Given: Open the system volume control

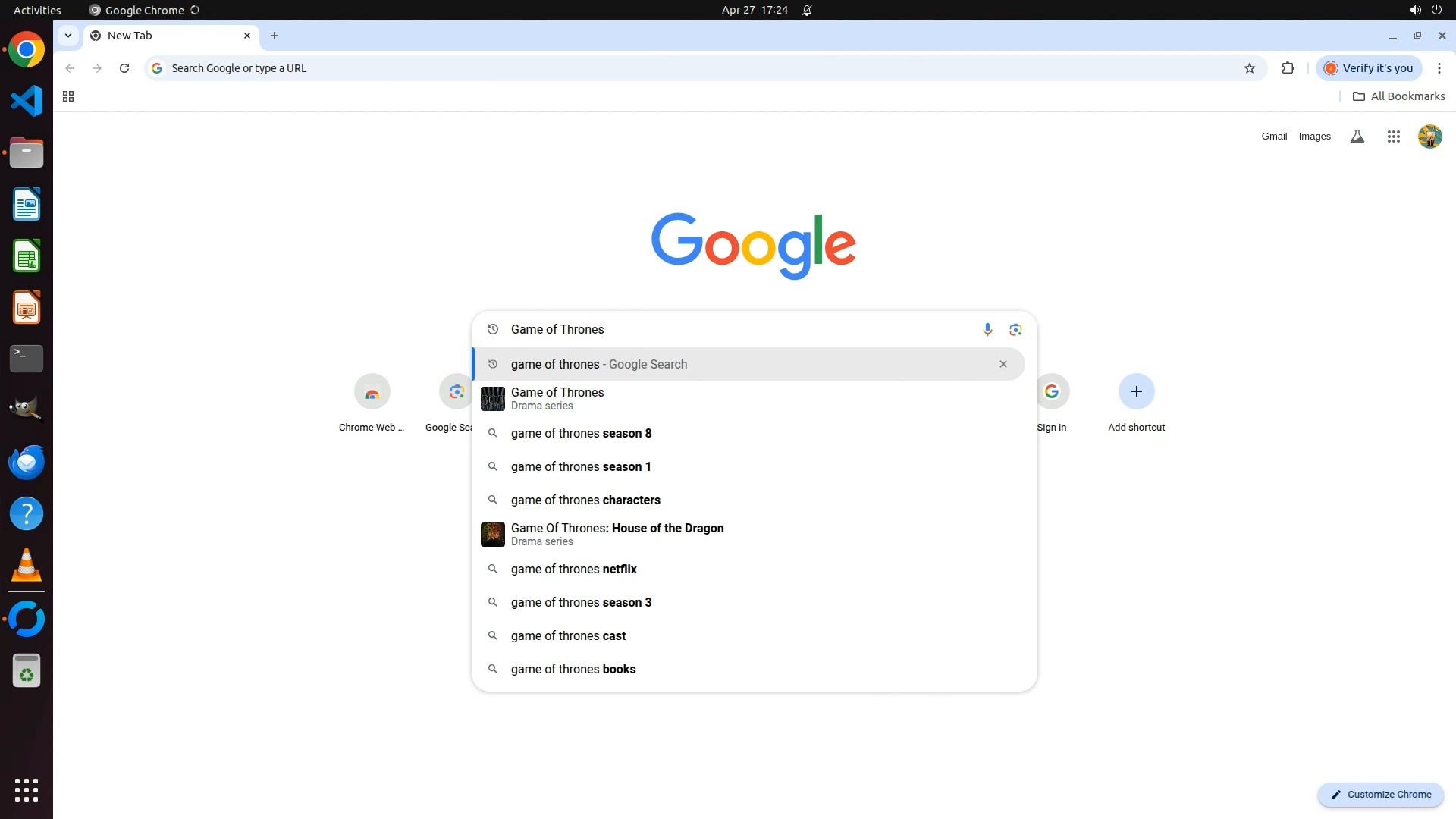Looking at the screenshot, I should 1414,10.
